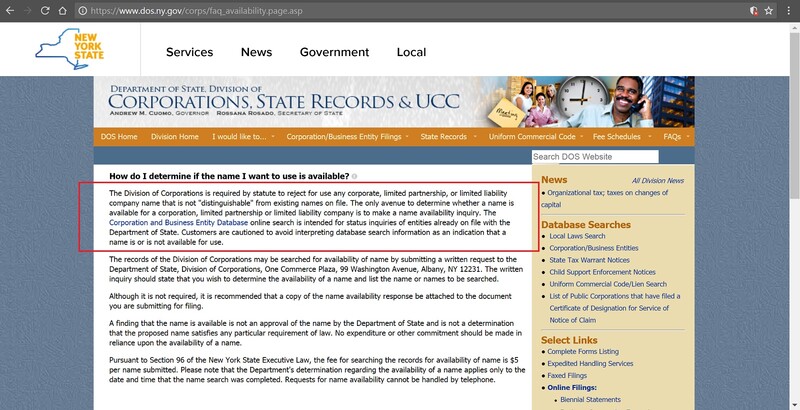Screen dimensions: 800x410
Task: Open All Division News link
Action: click(x=658, y=181)
